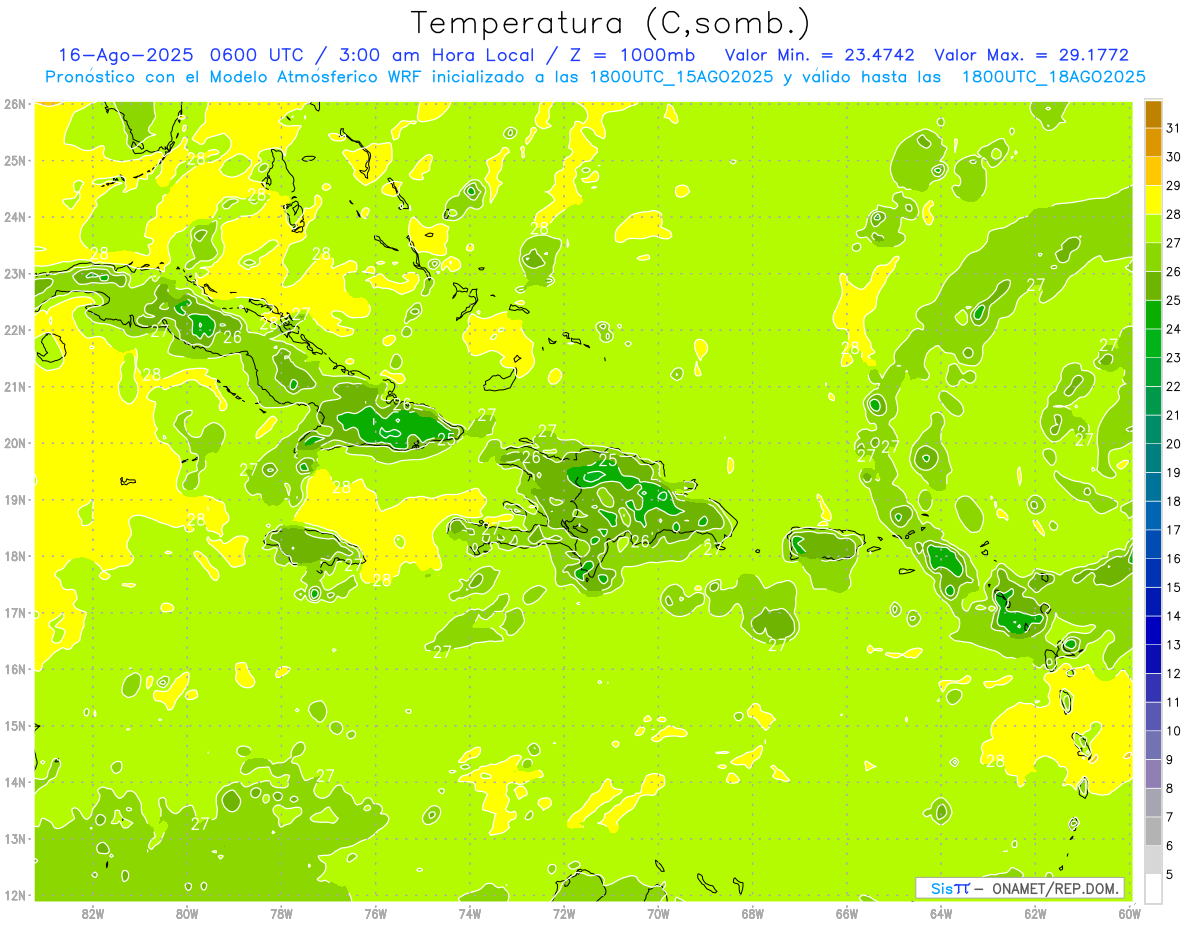Click the 16N latitude axis label

click(15, 669)
